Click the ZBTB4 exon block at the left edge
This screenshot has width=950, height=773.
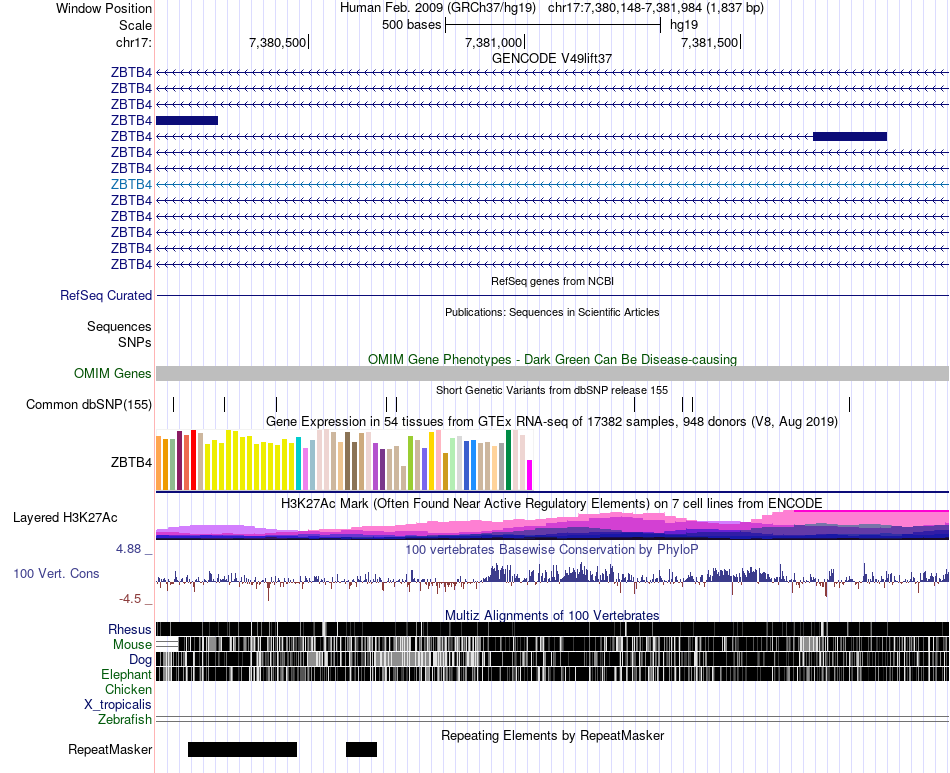187,121
